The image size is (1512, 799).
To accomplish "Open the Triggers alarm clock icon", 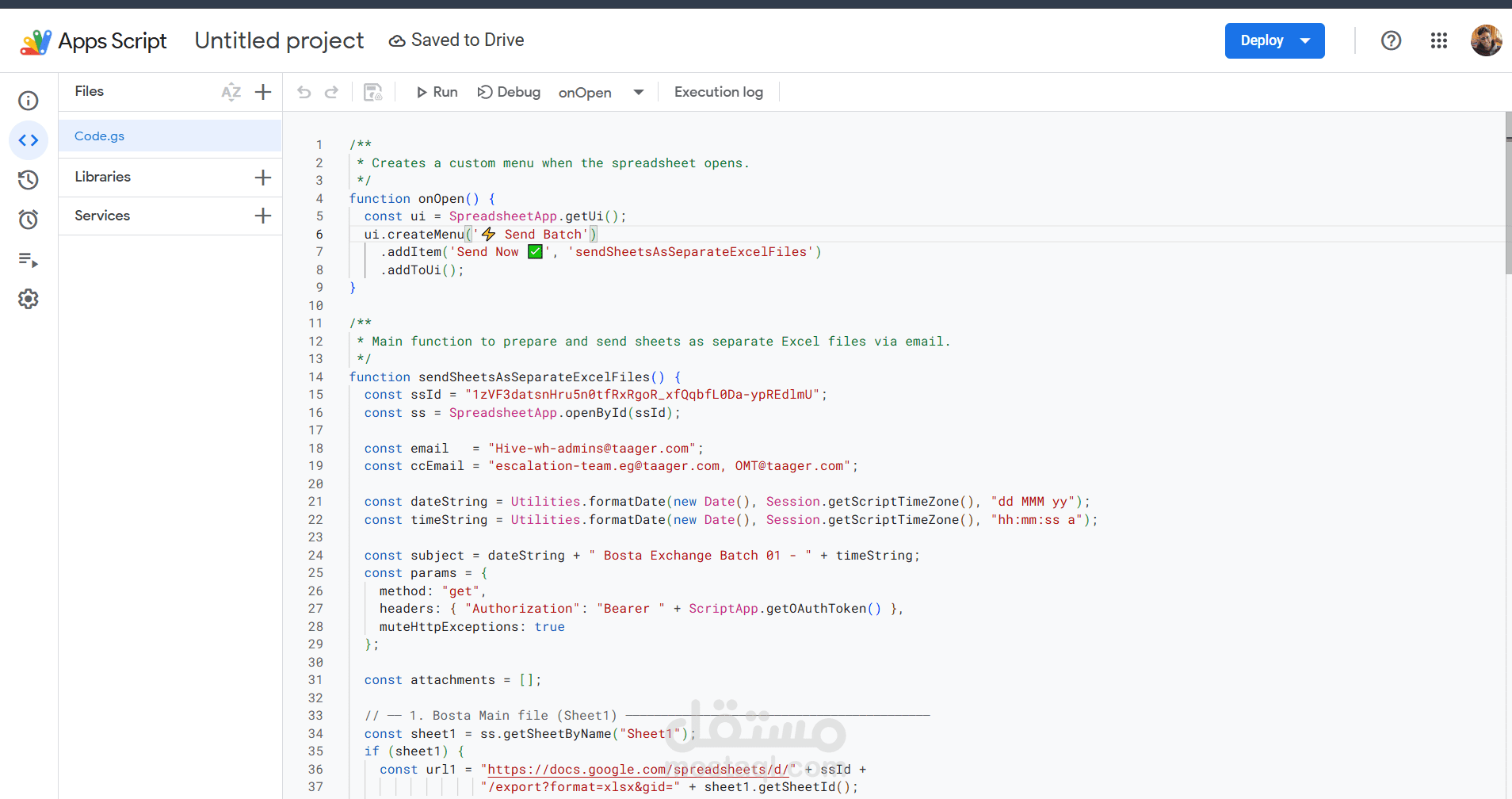I will pos(29,220).
